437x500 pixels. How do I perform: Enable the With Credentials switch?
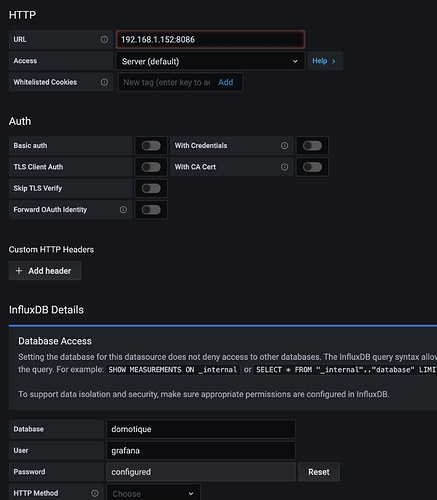pyautogui.click(x=312, y=146)
